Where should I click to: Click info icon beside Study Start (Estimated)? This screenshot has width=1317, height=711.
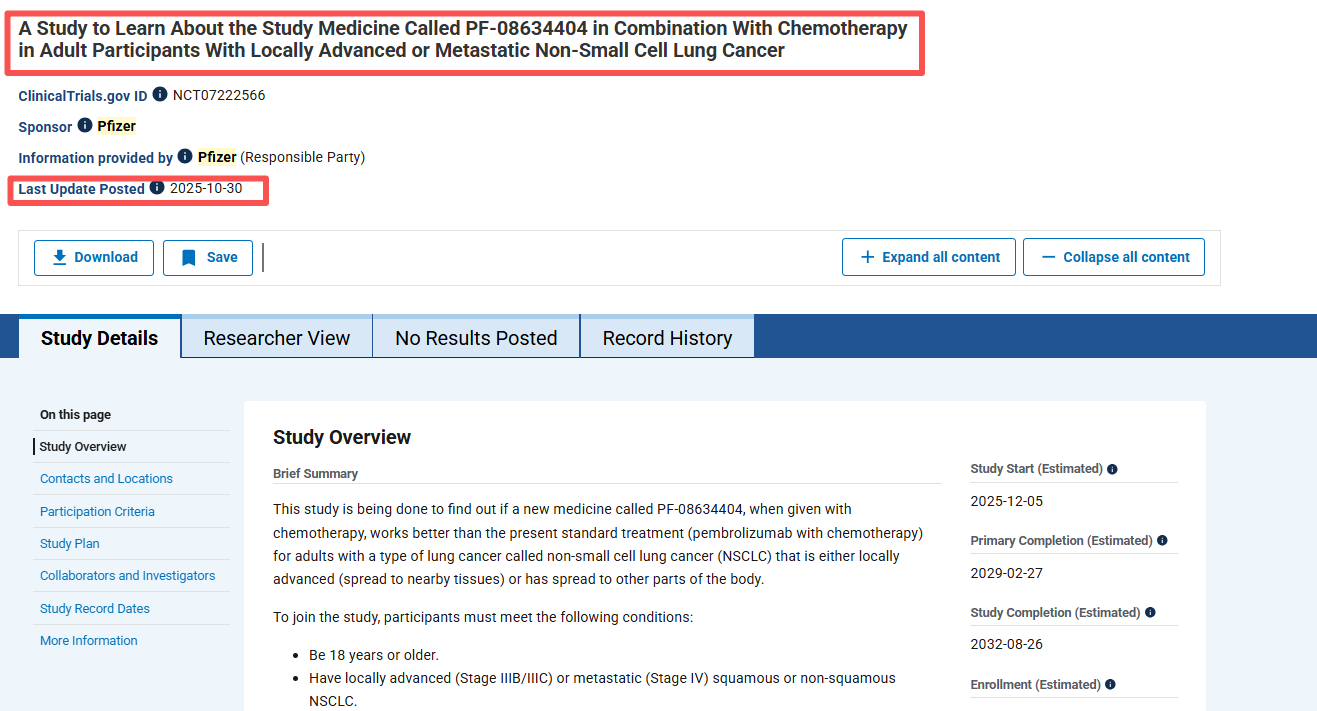[x=1112, y=469]
